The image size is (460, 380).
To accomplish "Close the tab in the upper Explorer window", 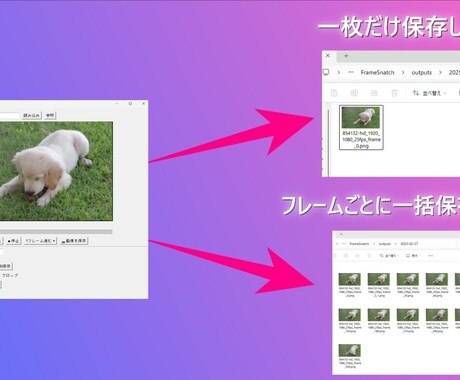I will [x=328, y=56].
